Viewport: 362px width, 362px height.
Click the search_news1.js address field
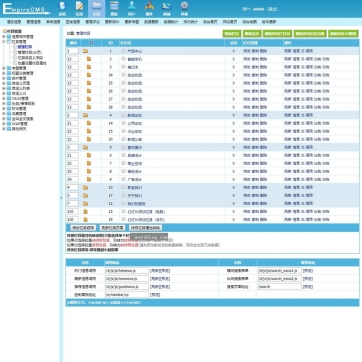[280, 271]
